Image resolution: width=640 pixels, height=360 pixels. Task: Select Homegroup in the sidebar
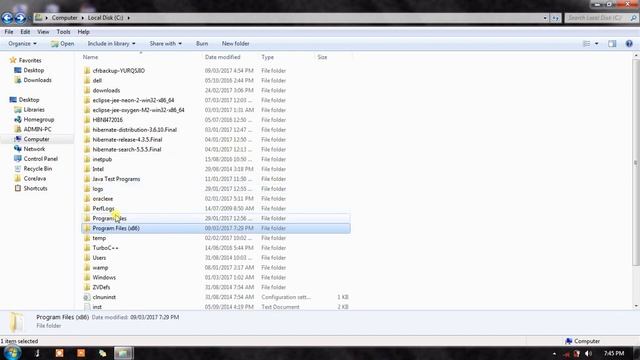point(39,120)
